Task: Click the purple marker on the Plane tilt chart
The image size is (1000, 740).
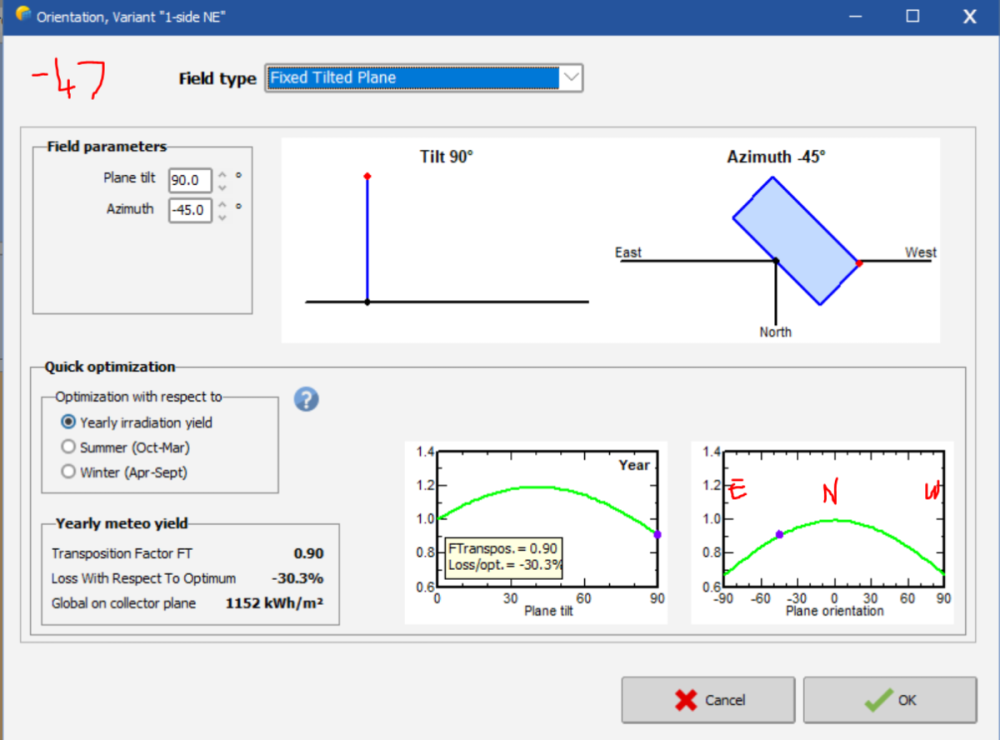Action: click(x=657, y=535)
